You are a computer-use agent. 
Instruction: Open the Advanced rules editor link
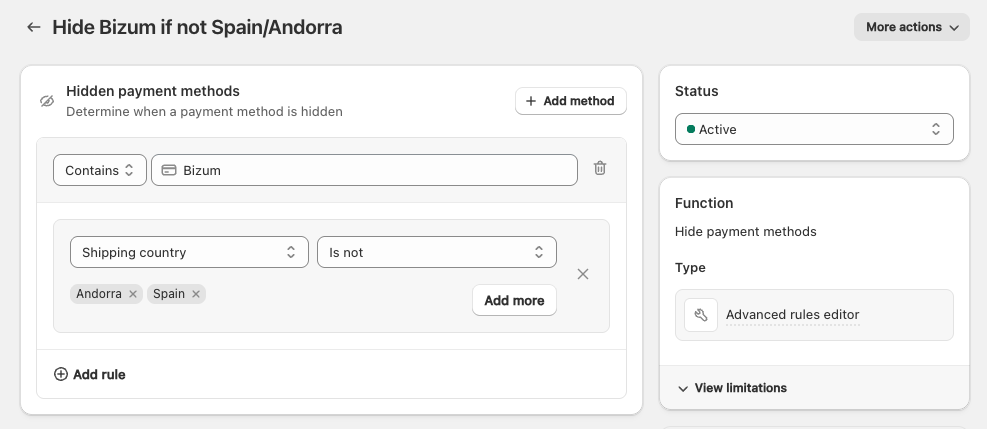tap(792, 315)
